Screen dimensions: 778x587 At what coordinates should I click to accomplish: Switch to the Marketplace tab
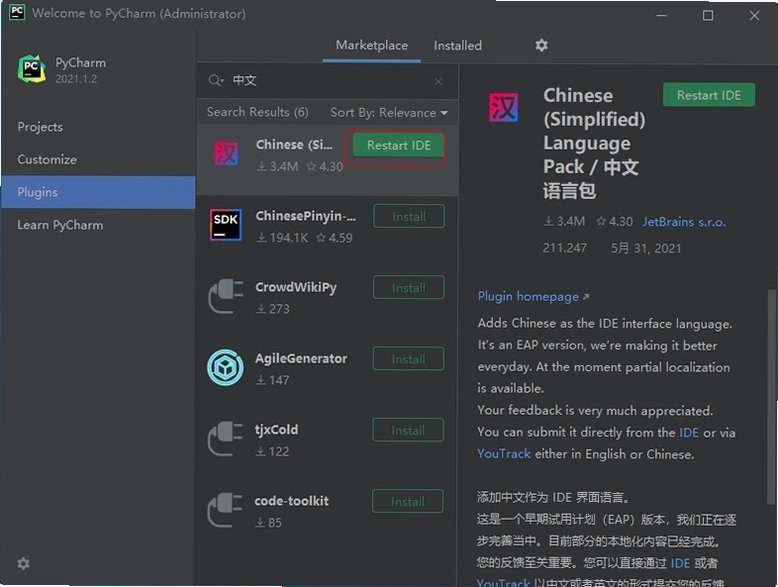coord(372,45)
